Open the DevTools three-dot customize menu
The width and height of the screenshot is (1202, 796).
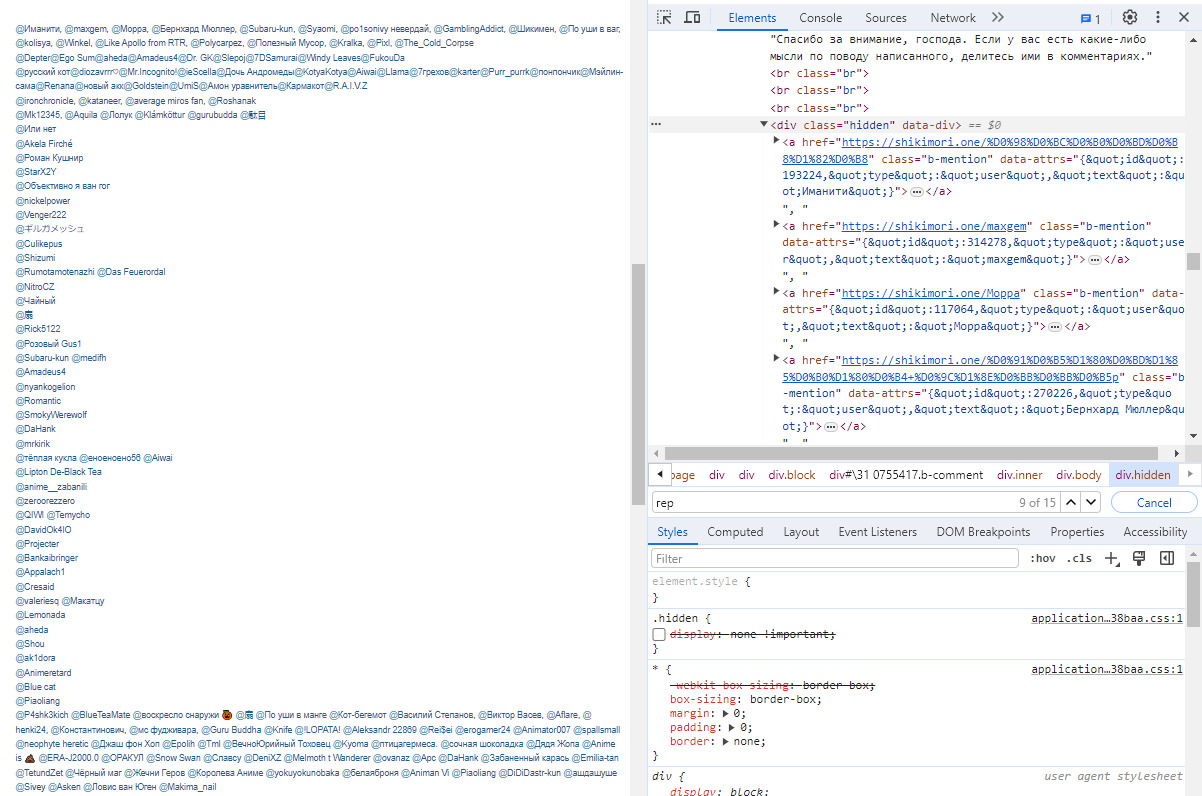click(1160, 17)
